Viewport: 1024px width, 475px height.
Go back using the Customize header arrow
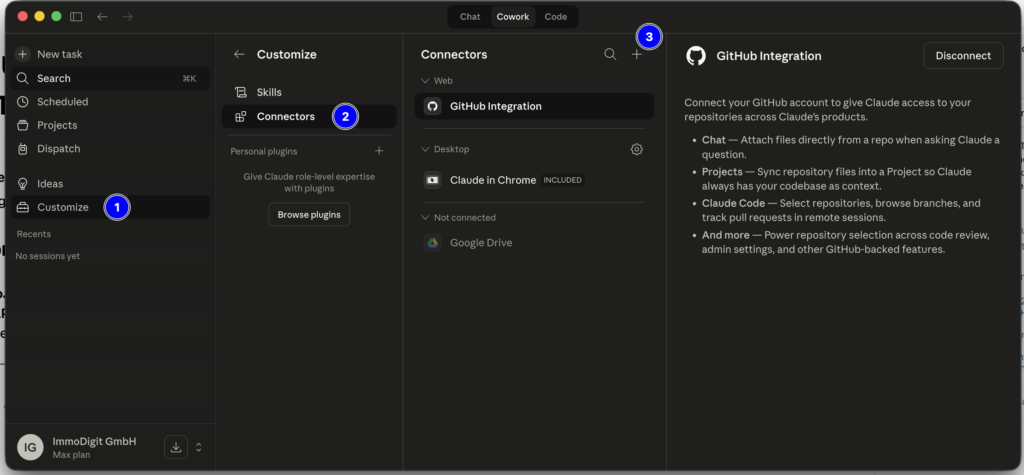tap(239, 54)
